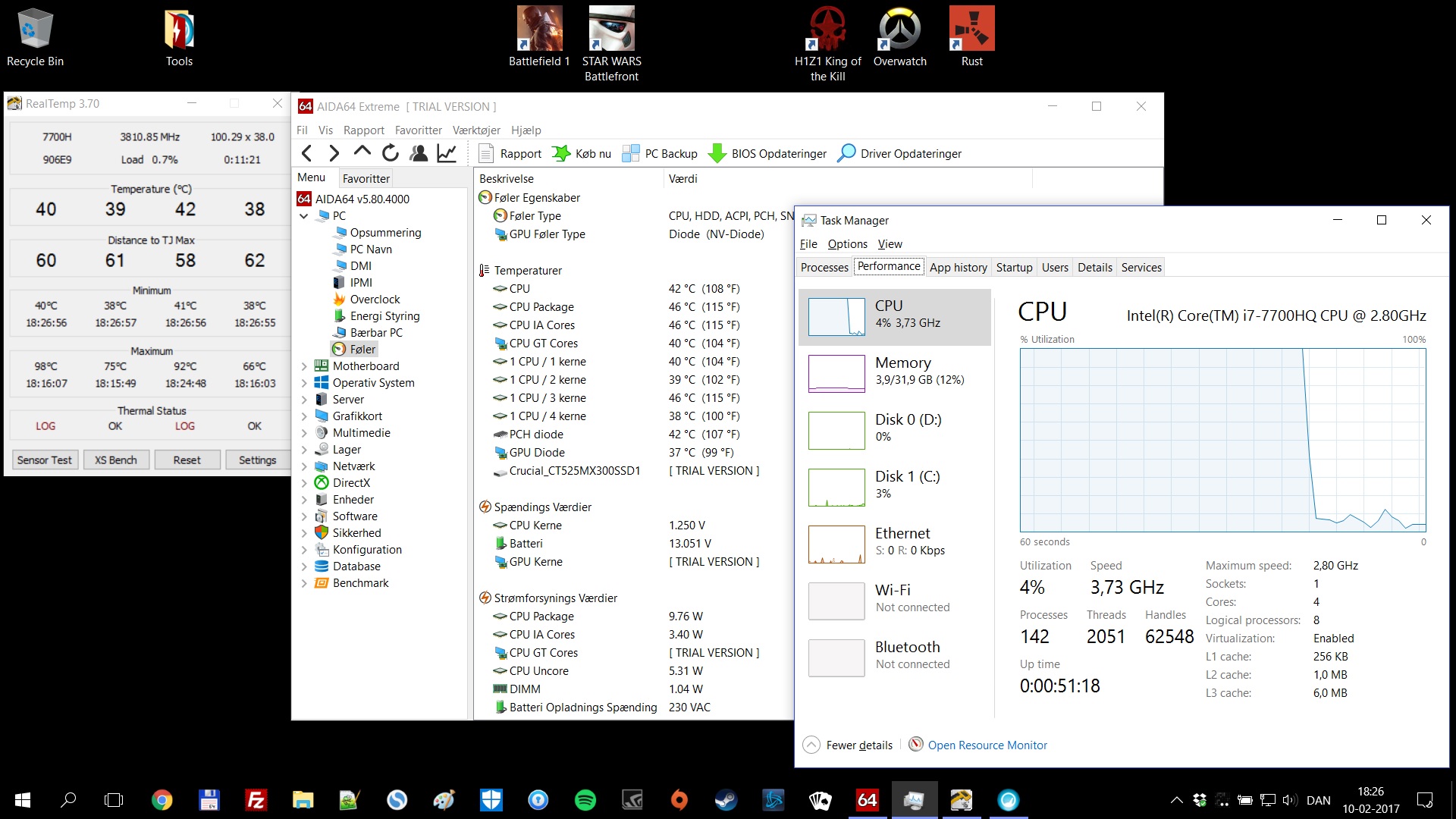The width and height of the screenshot is (1456, 819).
Task: Click AIDA64 up-level arrow icon
Action: (362, 152)
